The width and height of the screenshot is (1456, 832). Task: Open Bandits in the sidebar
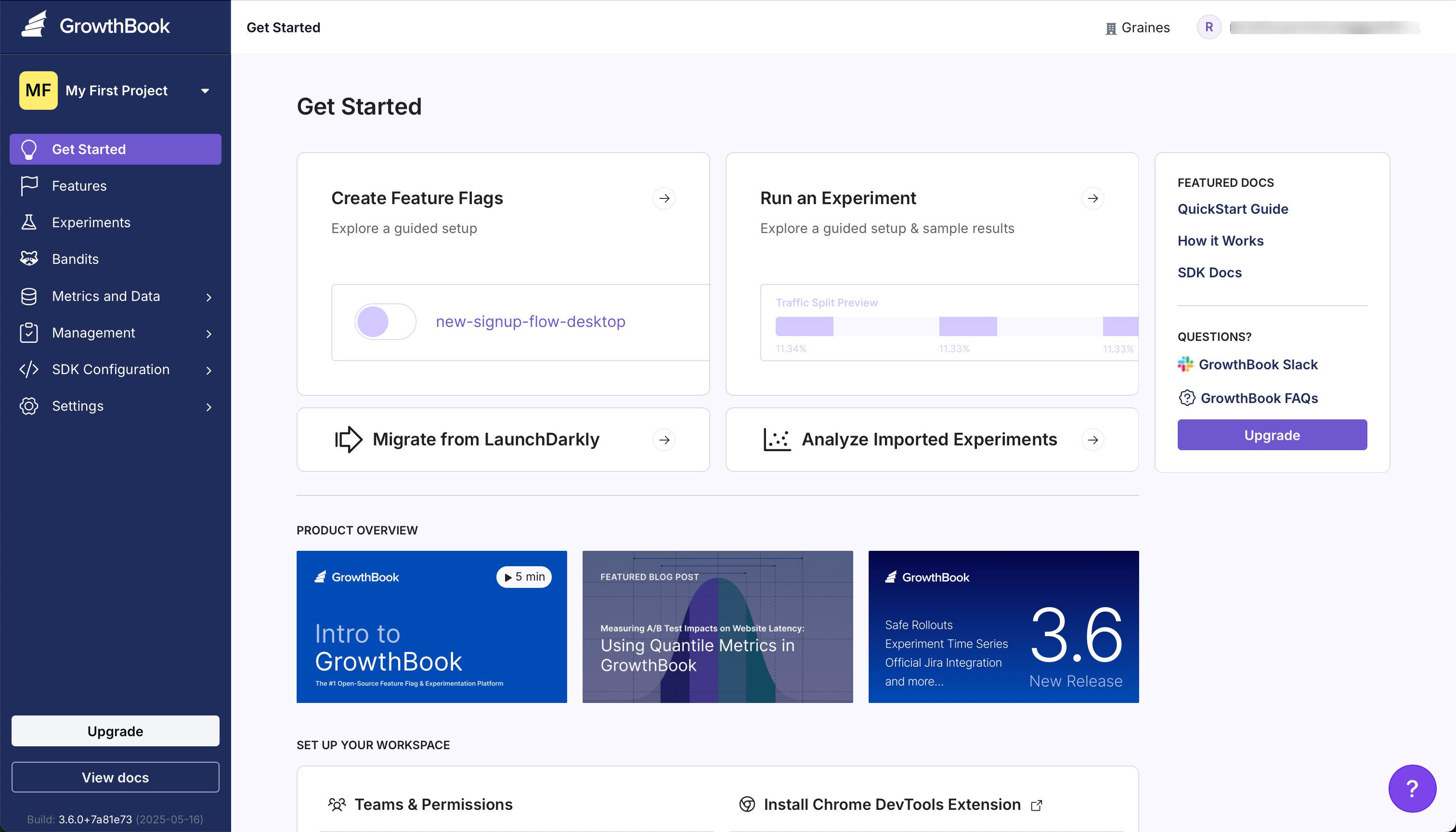(x=116, y=259)
